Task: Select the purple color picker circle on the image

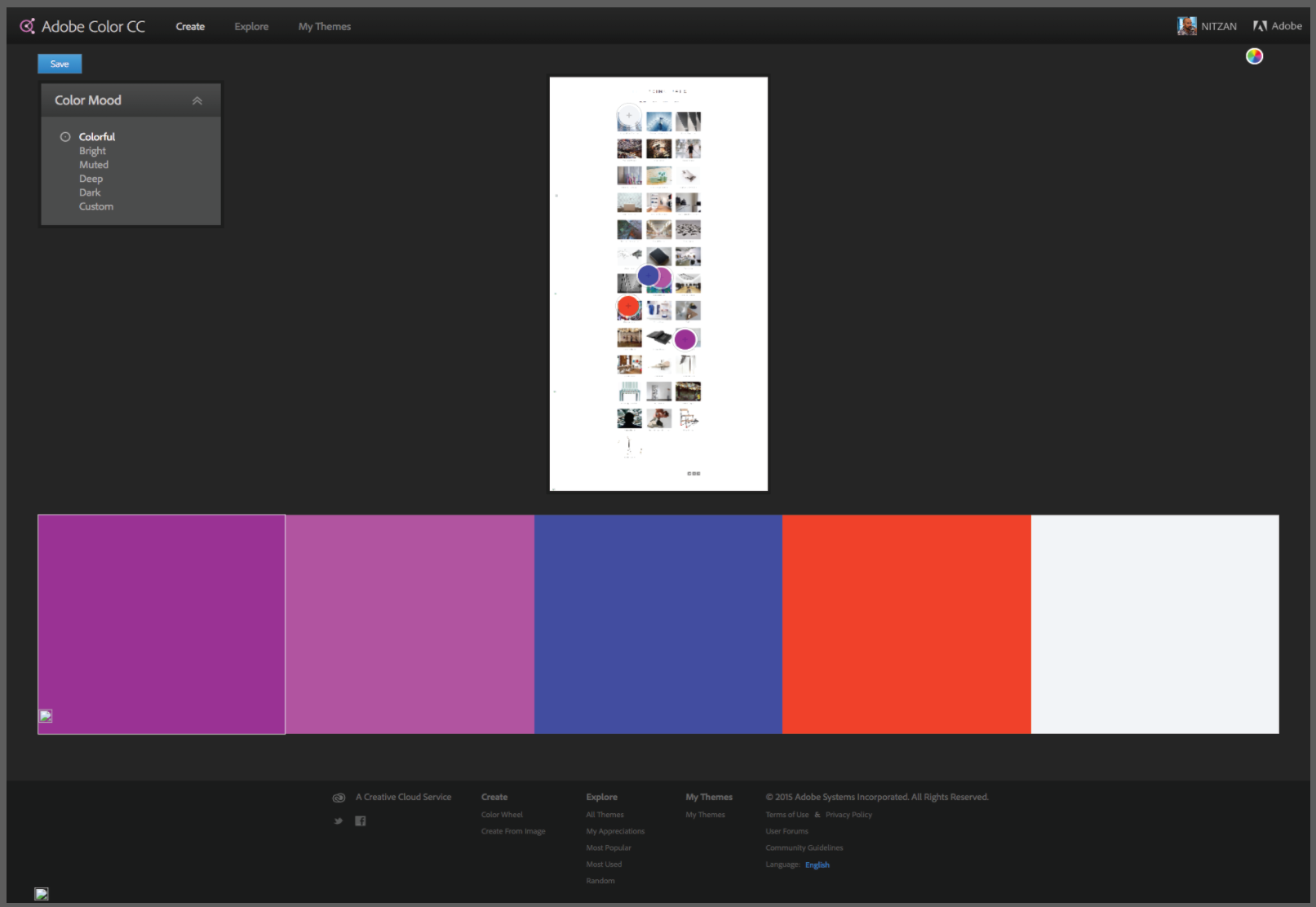Action: [685, 339]
